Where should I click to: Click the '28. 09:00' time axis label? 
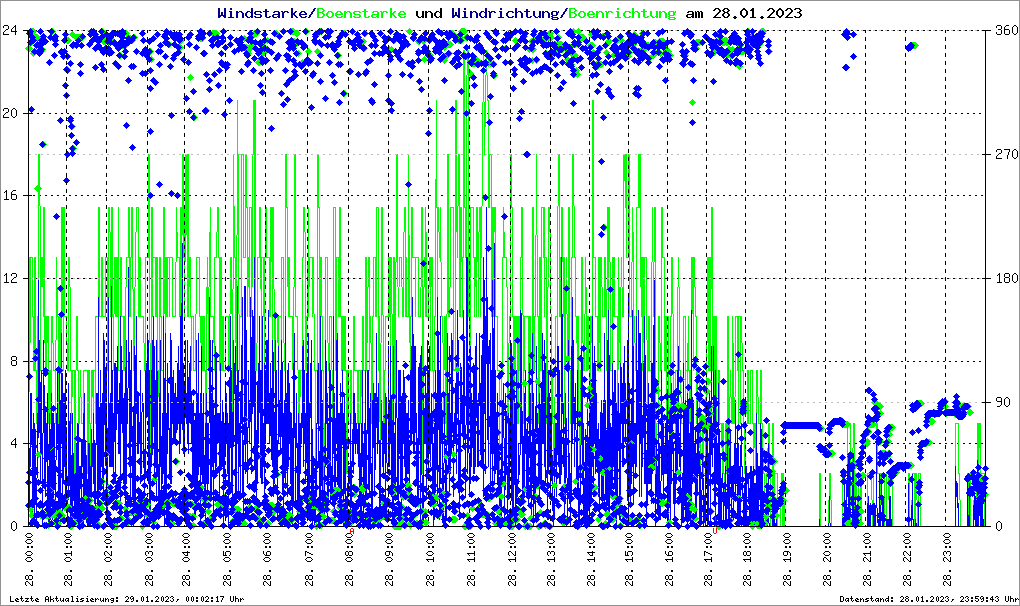[x=388, y=559]
